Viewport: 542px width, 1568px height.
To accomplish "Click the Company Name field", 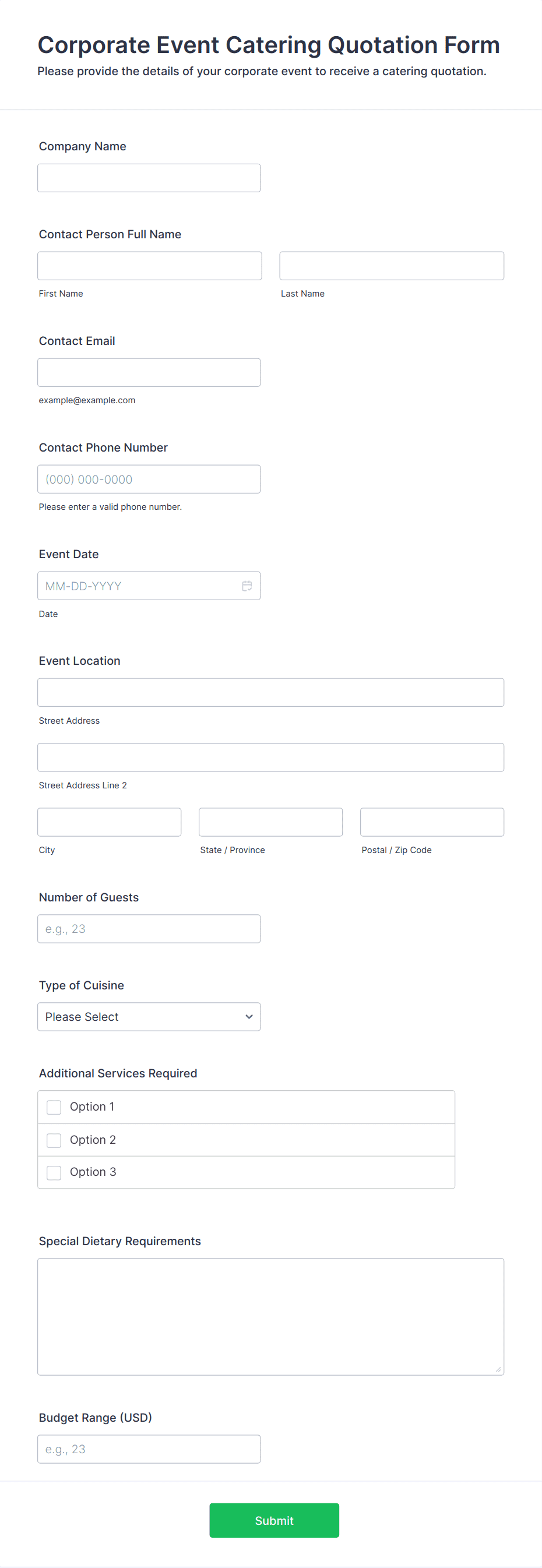I will click(x=149, y=178).
